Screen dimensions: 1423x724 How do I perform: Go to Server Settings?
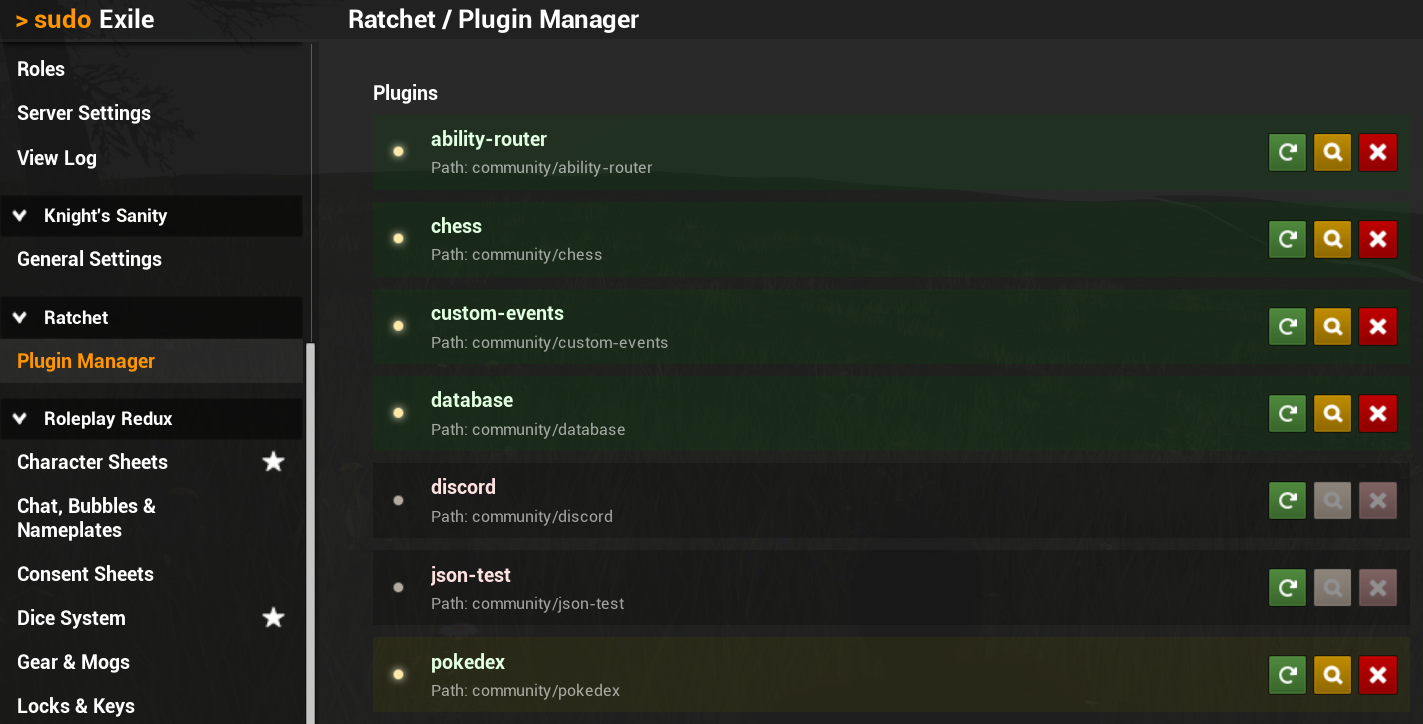point(83,112)
